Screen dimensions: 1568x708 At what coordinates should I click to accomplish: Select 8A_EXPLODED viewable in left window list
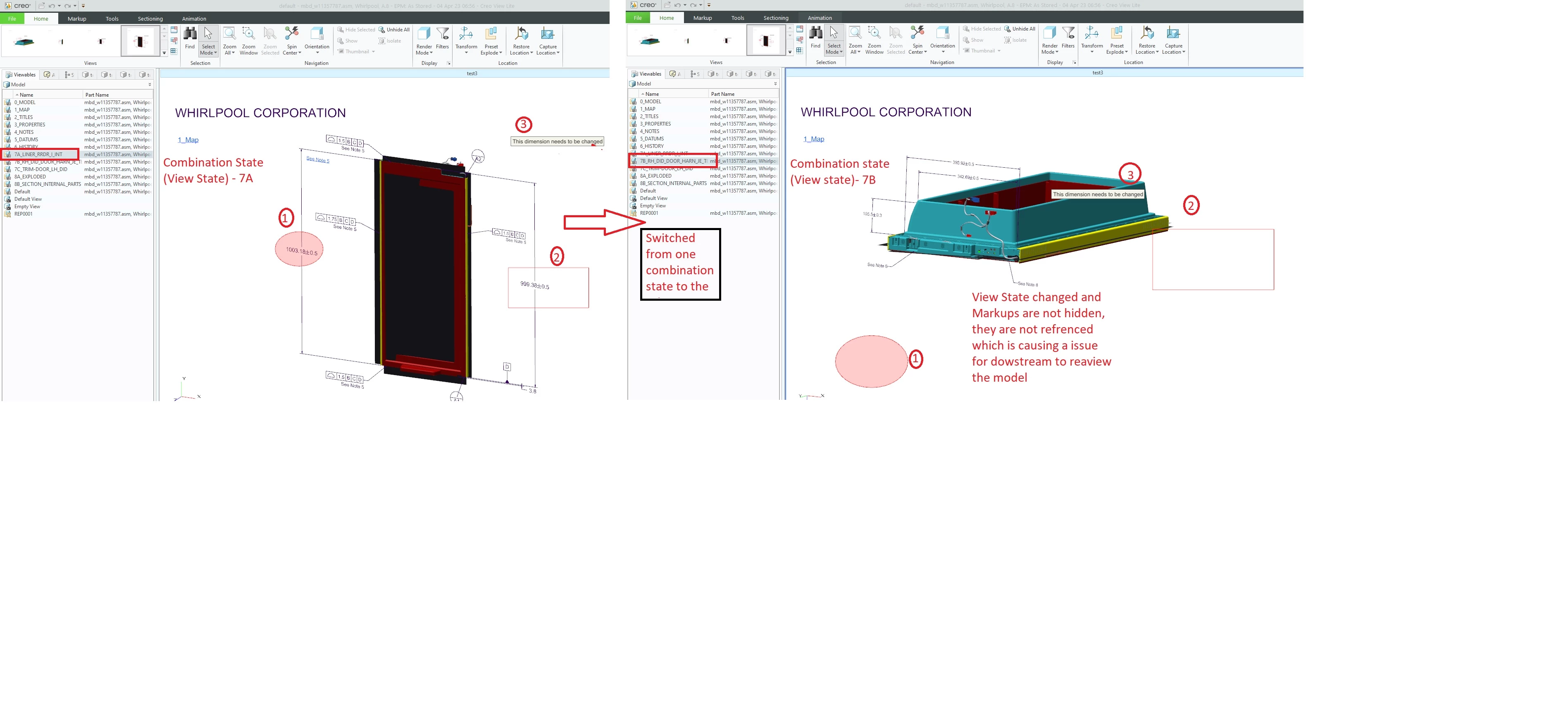click(31, 177)
